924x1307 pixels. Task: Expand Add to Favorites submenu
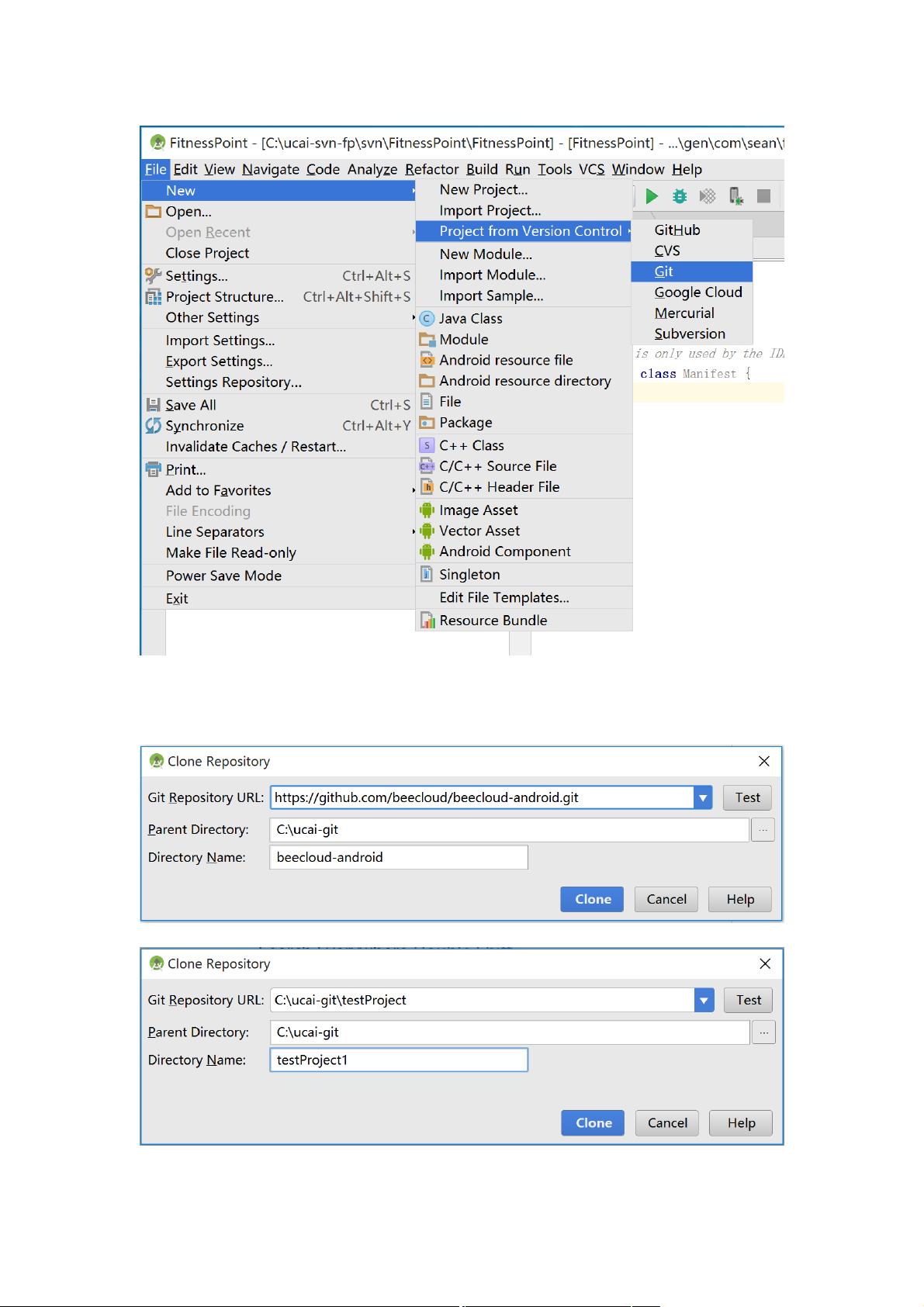click(x=279, y=490)
